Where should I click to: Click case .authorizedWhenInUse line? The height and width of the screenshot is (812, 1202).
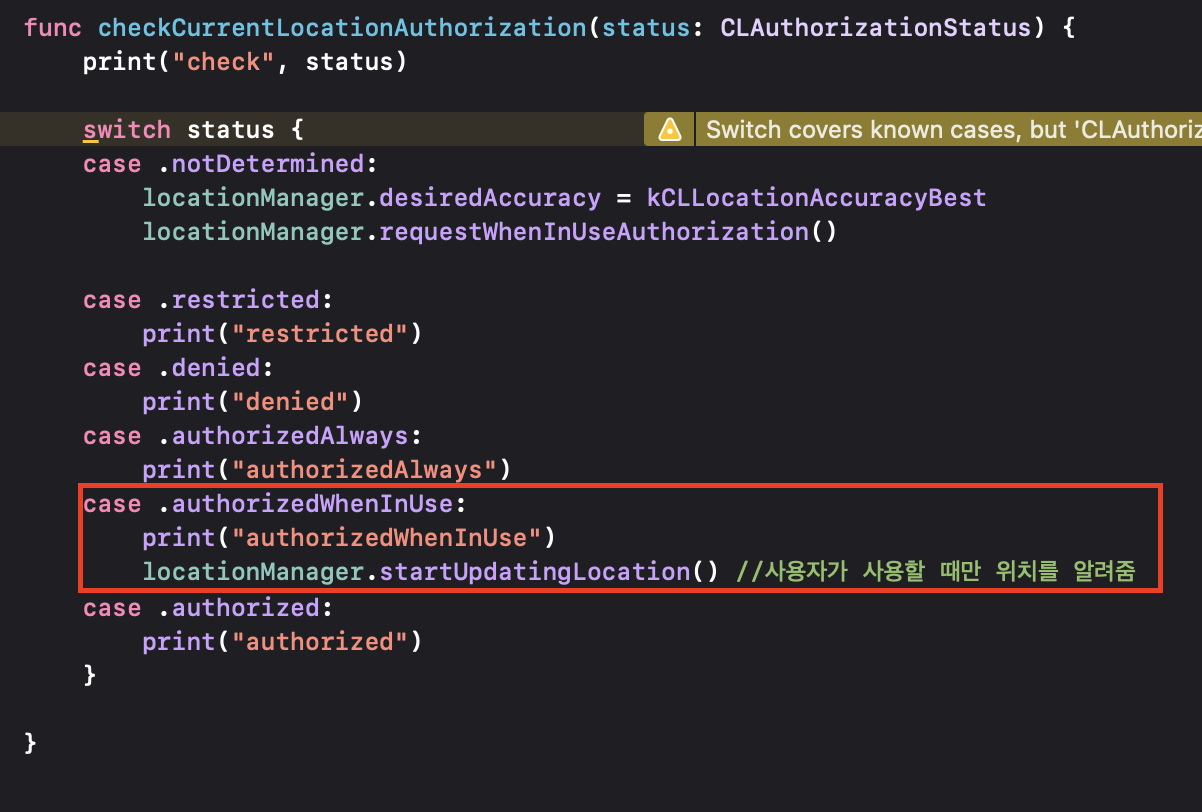click(x=275, y=504)
